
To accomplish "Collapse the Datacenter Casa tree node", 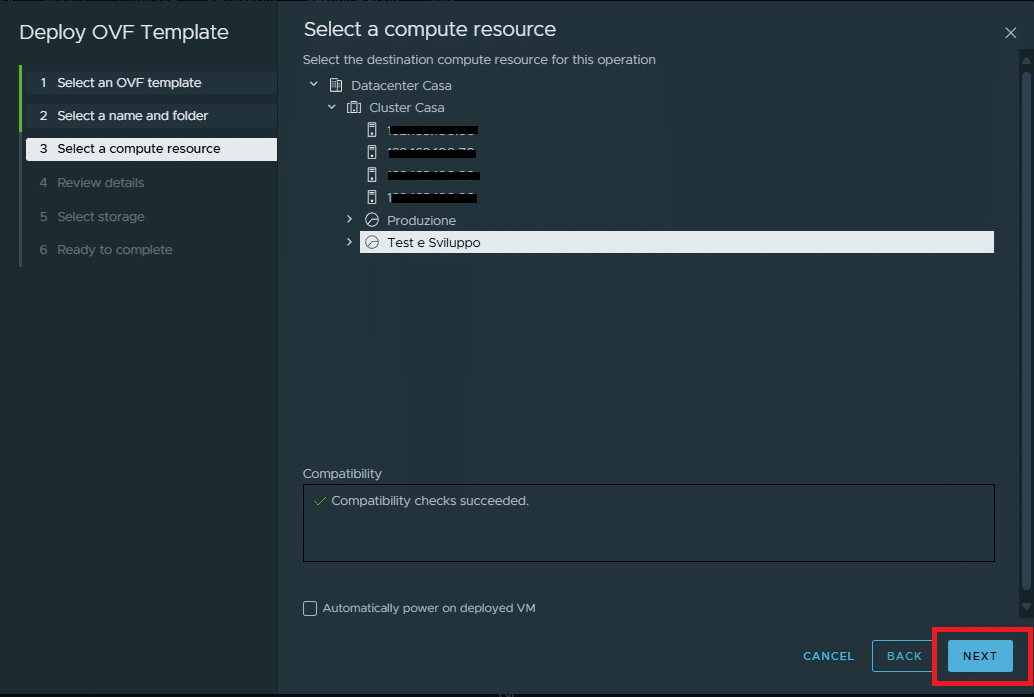I will [314, 86].
